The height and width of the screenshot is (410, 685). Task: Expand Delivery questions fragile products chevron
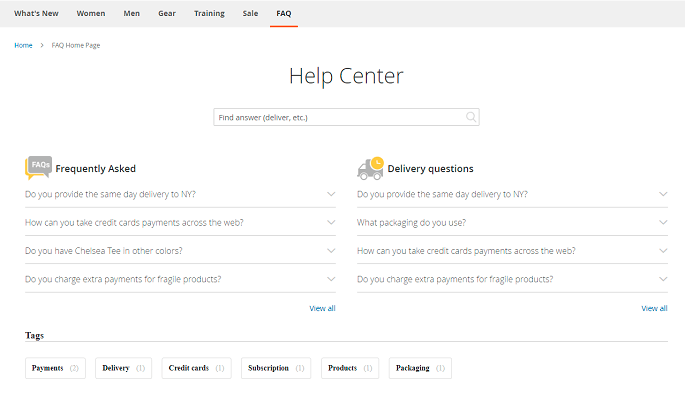(663, 279)
